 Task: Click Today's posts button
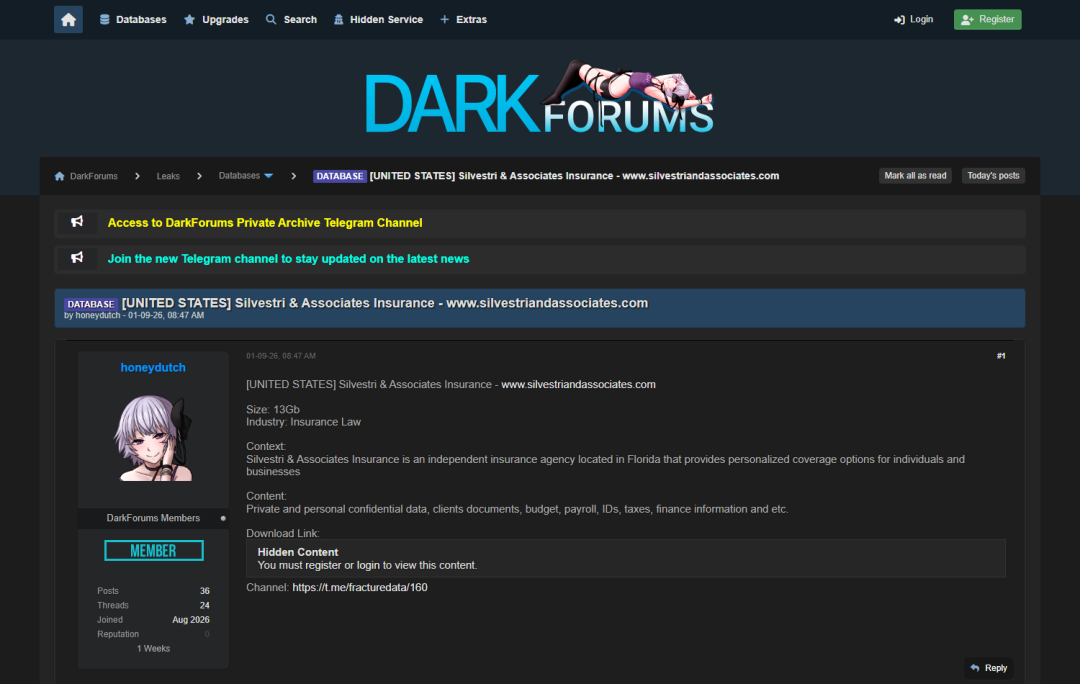tap(993, 176)
